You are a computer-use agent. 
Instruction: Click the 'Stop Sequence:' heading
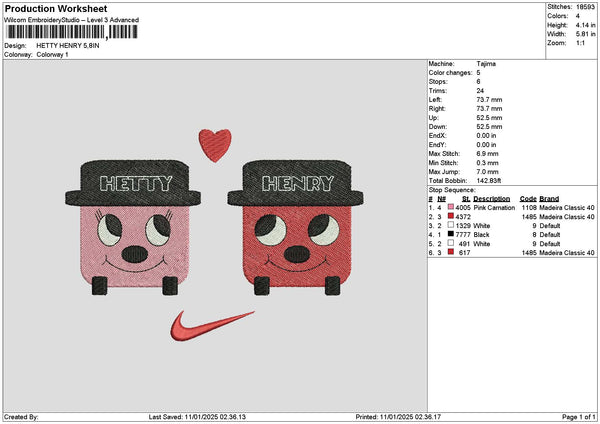point(452,190)
